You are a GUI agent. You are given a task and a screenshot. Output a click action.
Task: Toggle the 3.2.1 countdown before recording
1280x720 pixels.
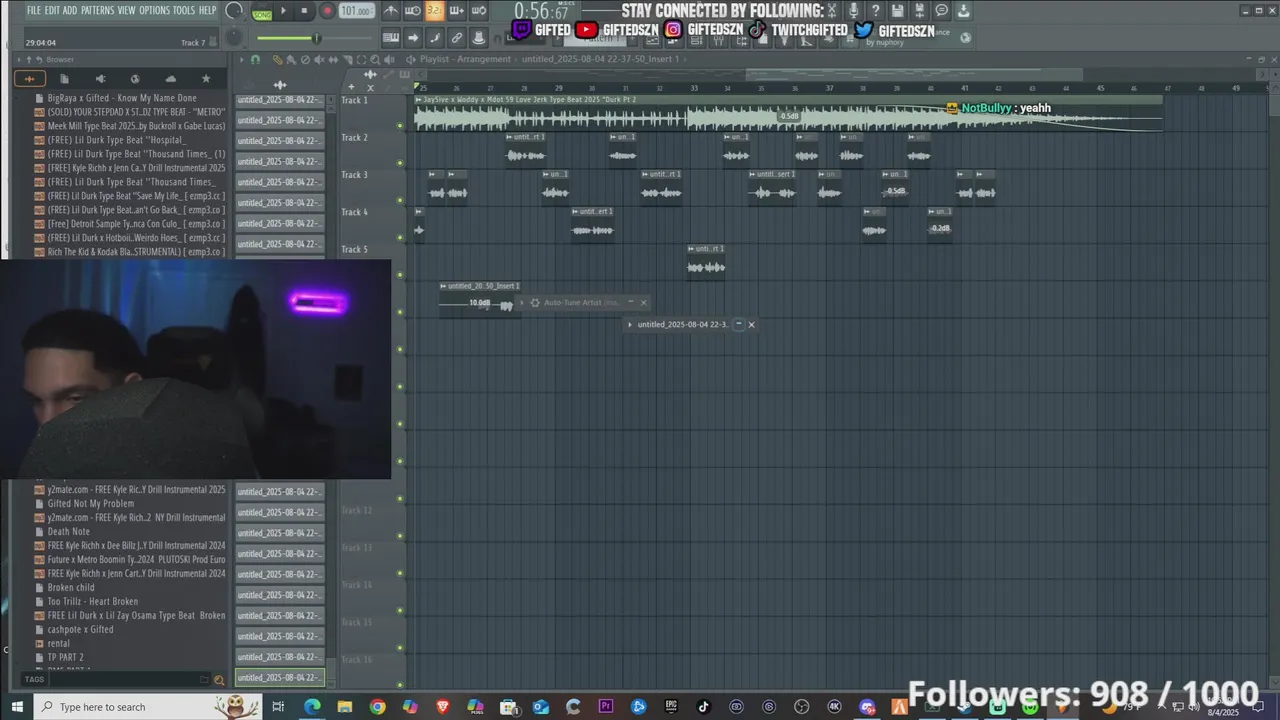coord(434,11)
